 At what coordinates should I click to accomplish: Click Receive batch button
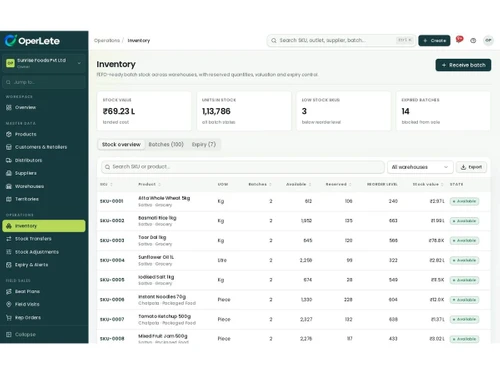[x=463, y=65]
